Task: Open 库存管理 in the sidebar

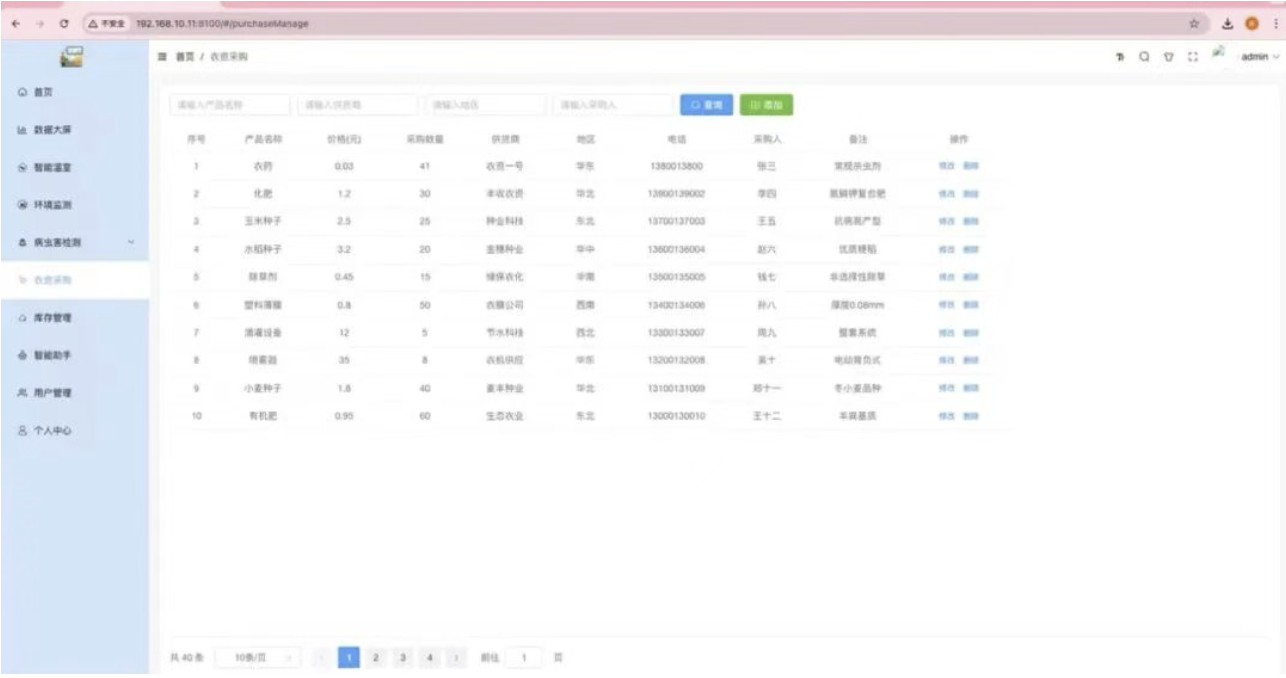Action: 75,318
